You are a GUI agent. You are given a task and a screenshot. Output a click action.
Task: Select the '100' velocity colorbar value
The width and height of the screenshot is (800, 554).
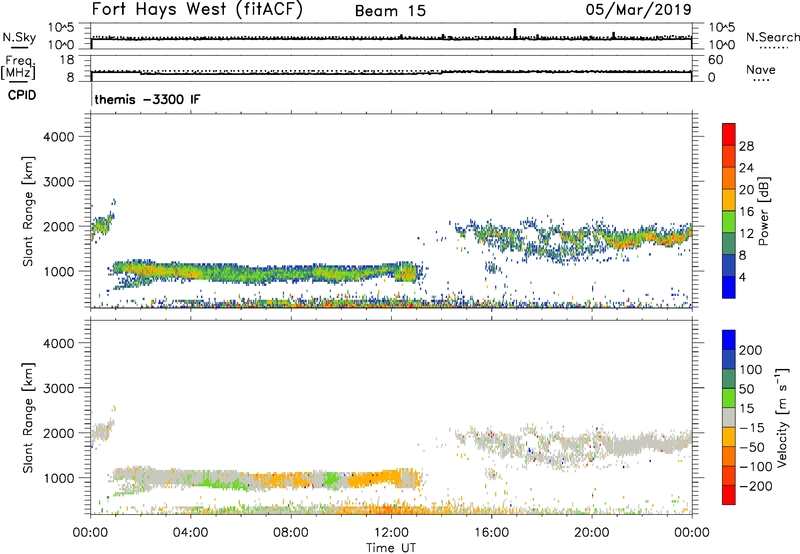point(751,369)
